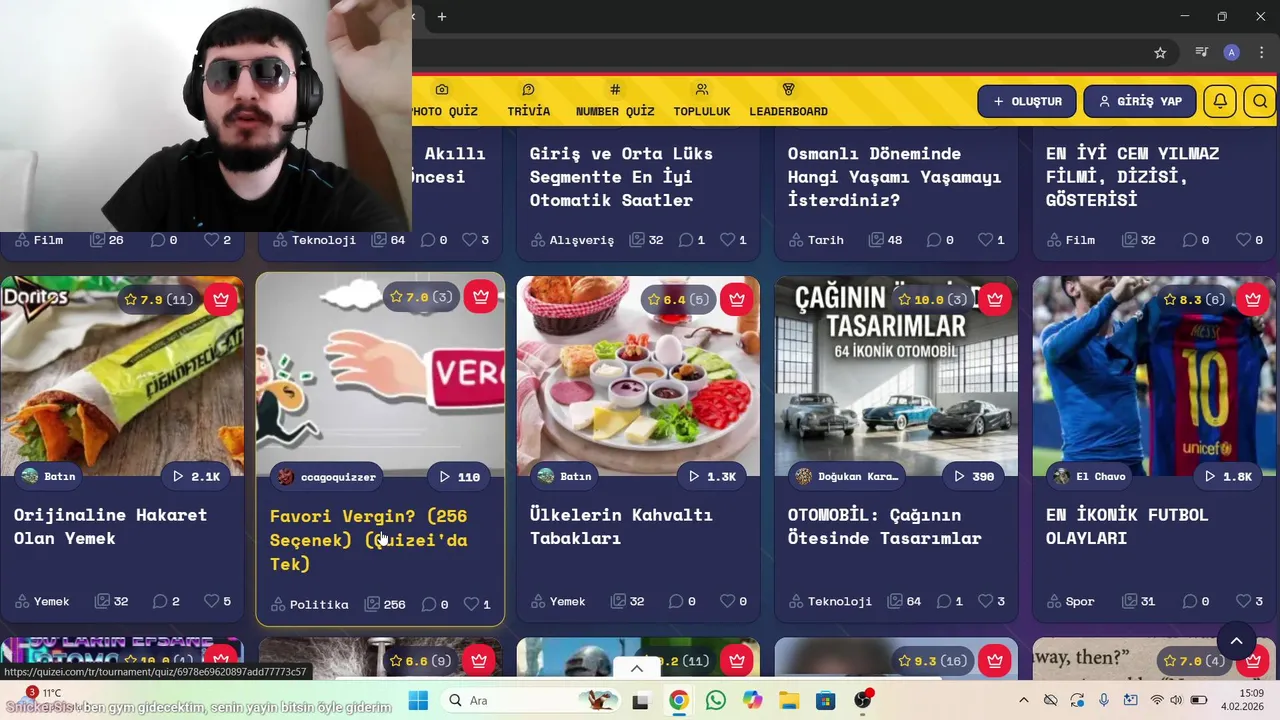This screenshot has width=1280, height=720.
Task: Click the 8.3 rating on Messi card
Action: click(1195, 299)
